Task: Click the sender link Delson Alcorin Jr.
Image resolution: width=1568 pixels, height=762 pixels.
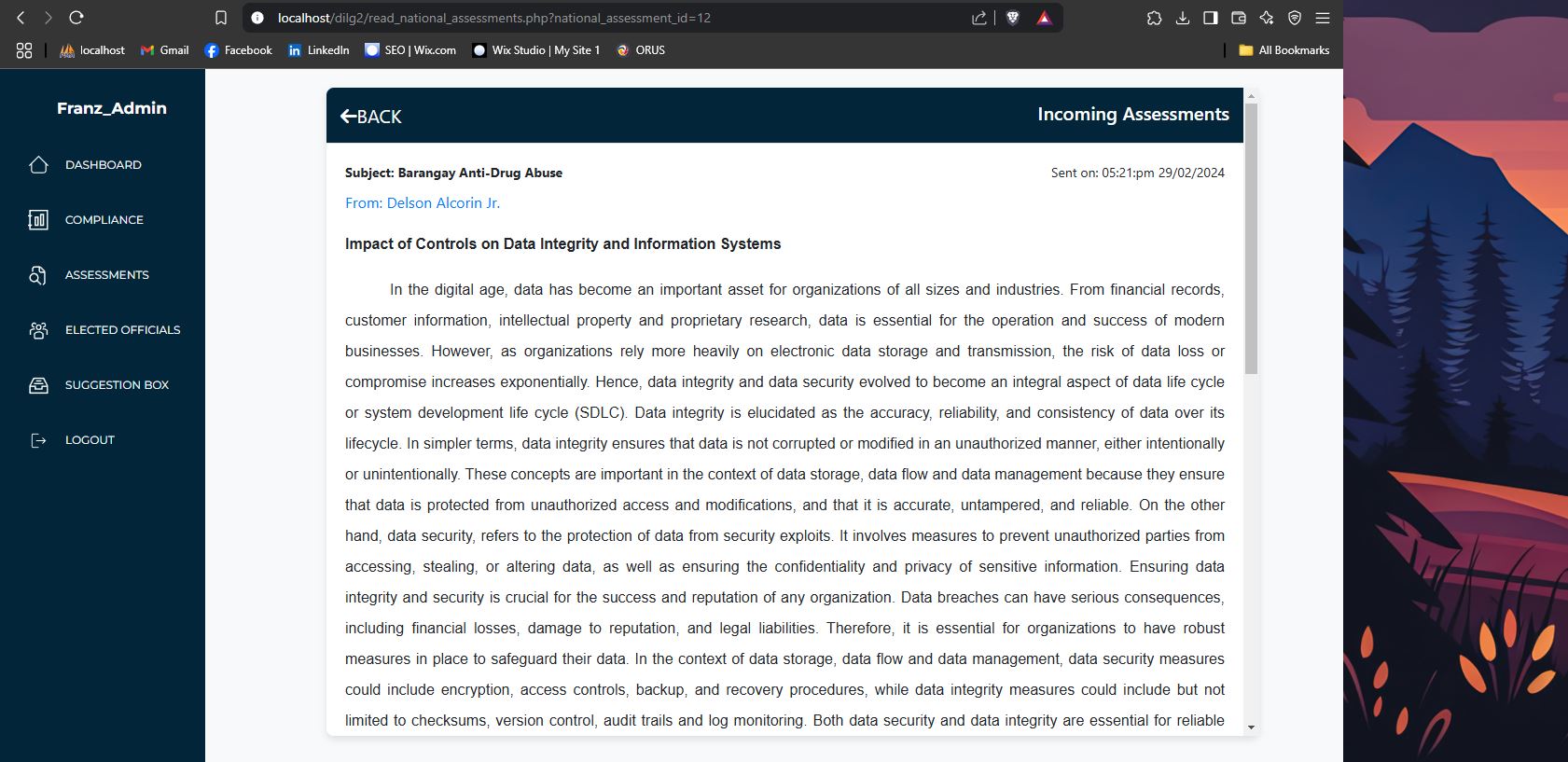Action: coord(423,203)
